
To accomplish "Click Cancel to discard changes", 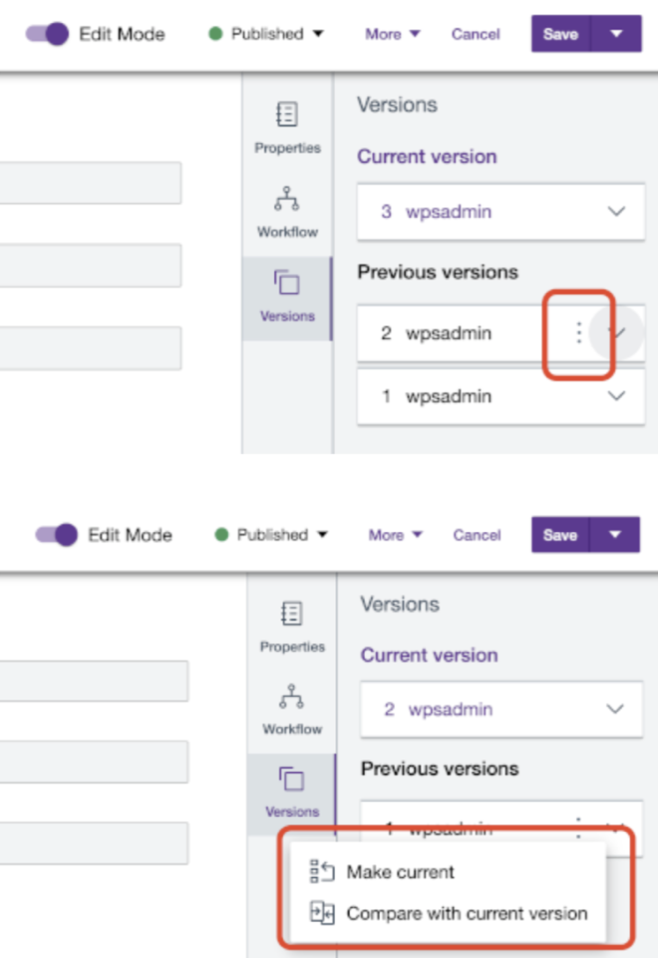I will [x=475, y=33].
